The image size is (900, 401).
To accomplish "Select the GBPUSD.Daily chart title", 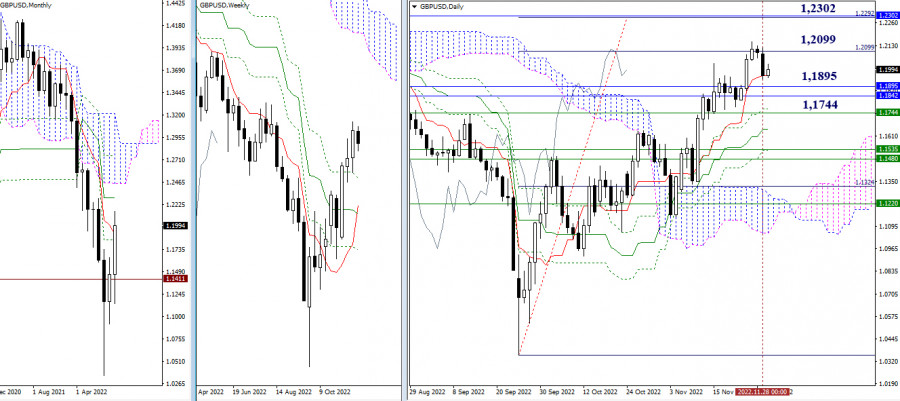I will 442,6.
